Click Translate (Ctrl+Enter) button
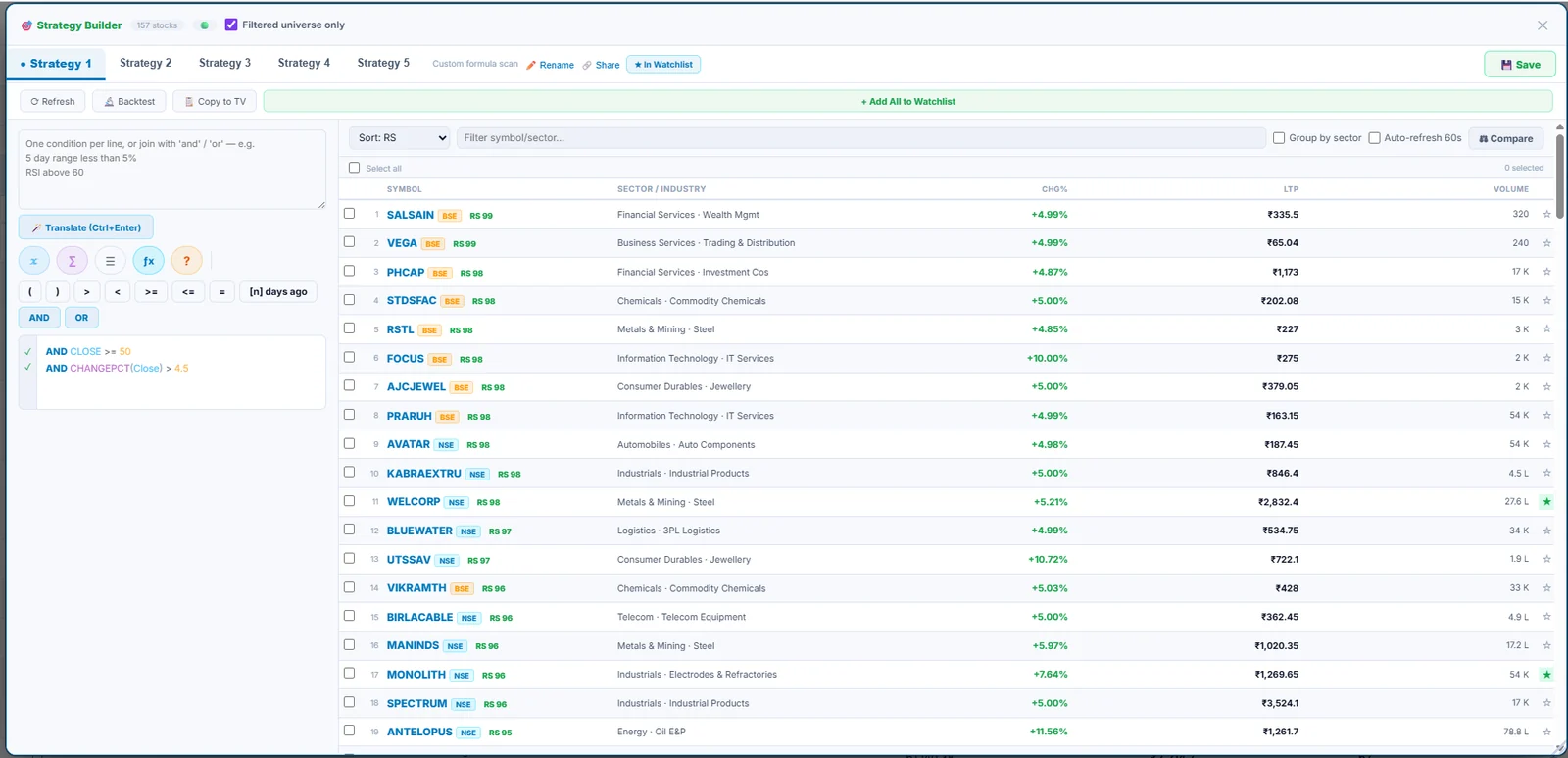This screenshot has height=758, width=1568. coord(86,227)
